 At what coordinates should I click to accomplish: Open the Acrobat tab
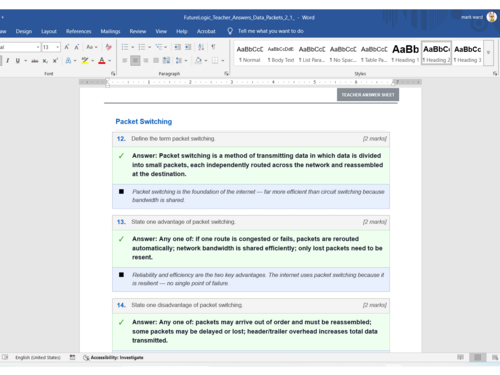[206, 31]
